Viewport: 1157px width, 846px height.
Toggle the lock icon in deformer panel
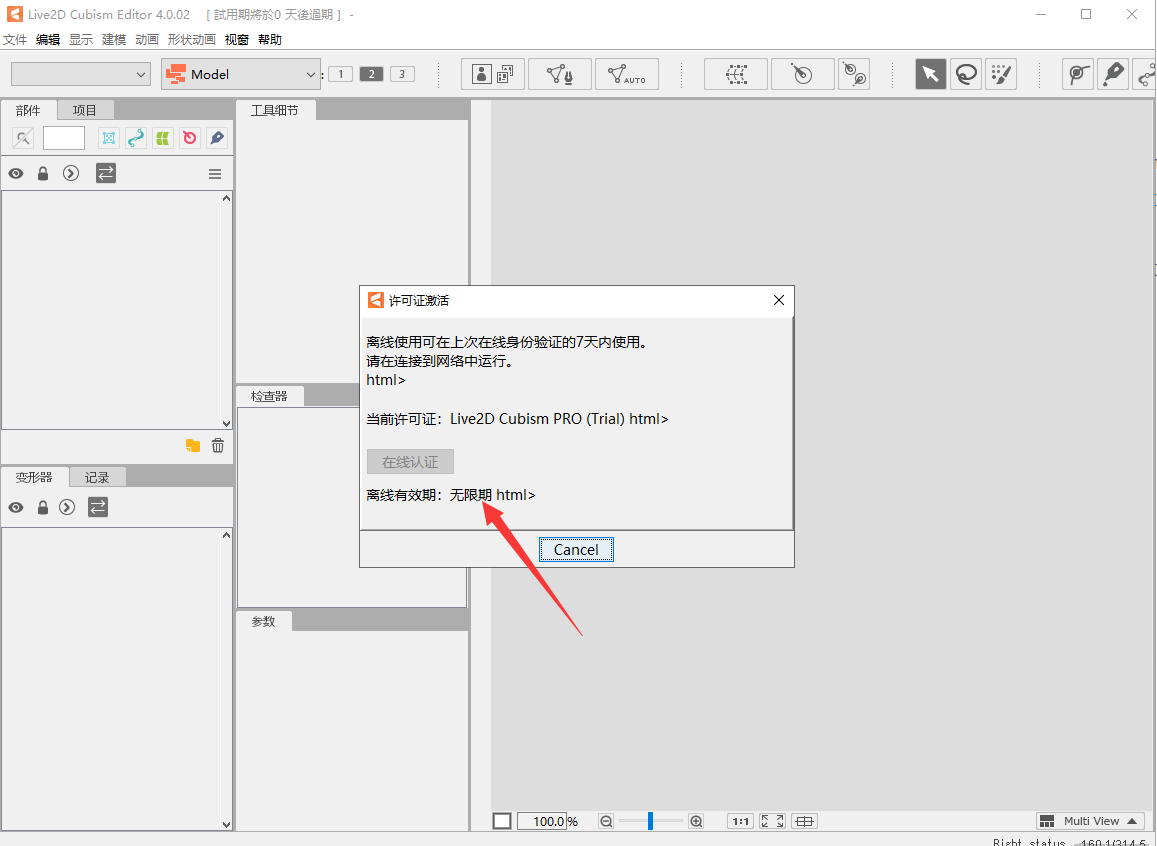click(x=43, y=507)
